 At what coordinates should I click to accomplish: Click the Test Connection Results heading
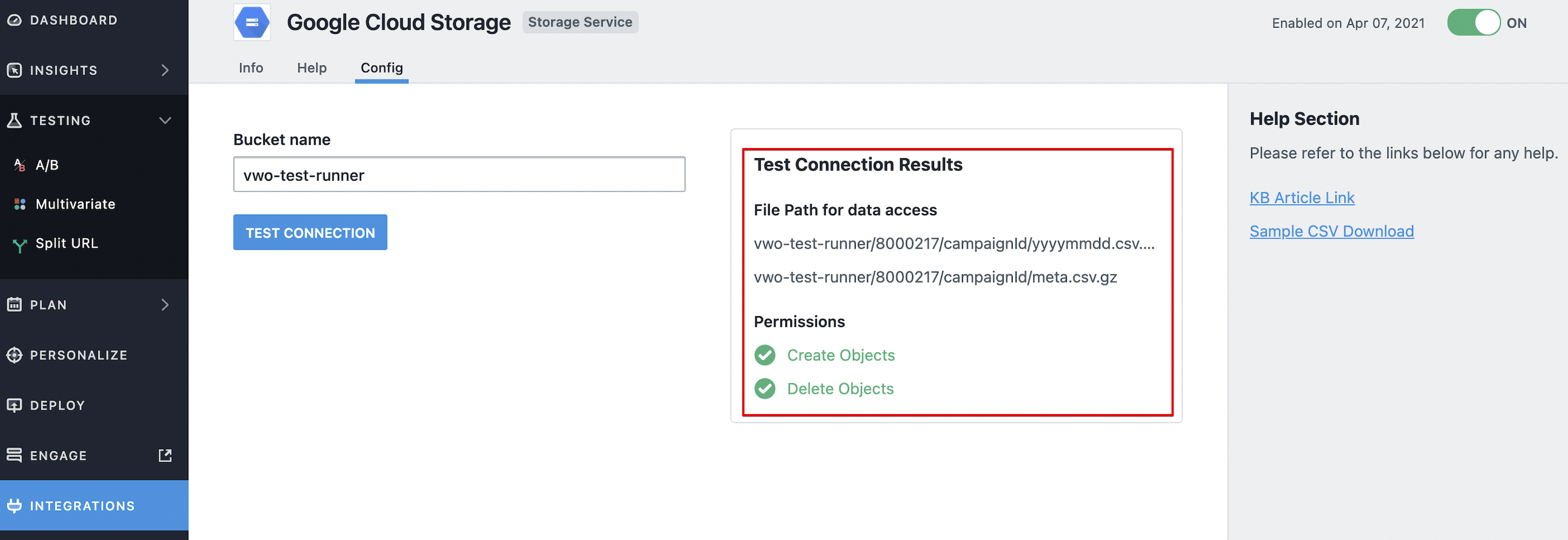[x=858, y=164]
